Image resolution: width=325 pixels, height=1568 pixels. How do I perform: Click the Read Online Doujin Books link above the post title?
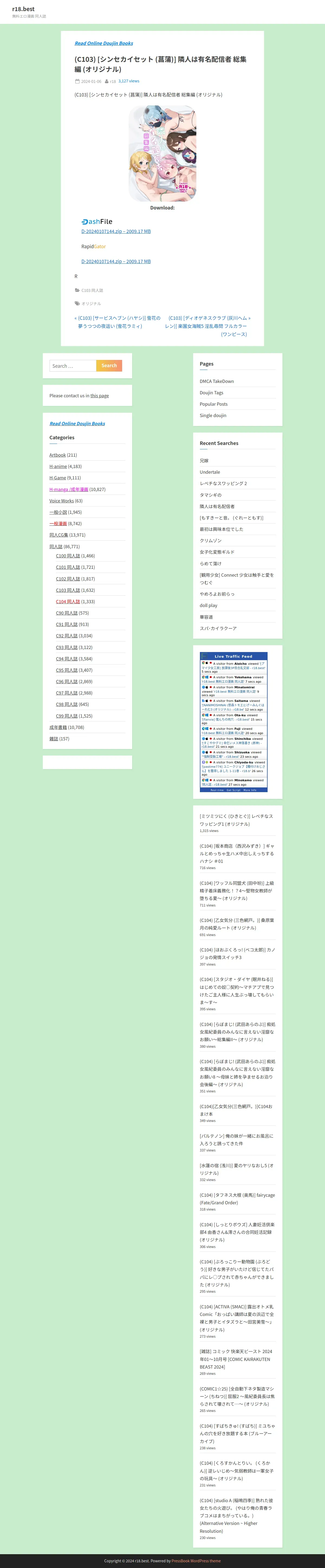[x=104, y=43]
